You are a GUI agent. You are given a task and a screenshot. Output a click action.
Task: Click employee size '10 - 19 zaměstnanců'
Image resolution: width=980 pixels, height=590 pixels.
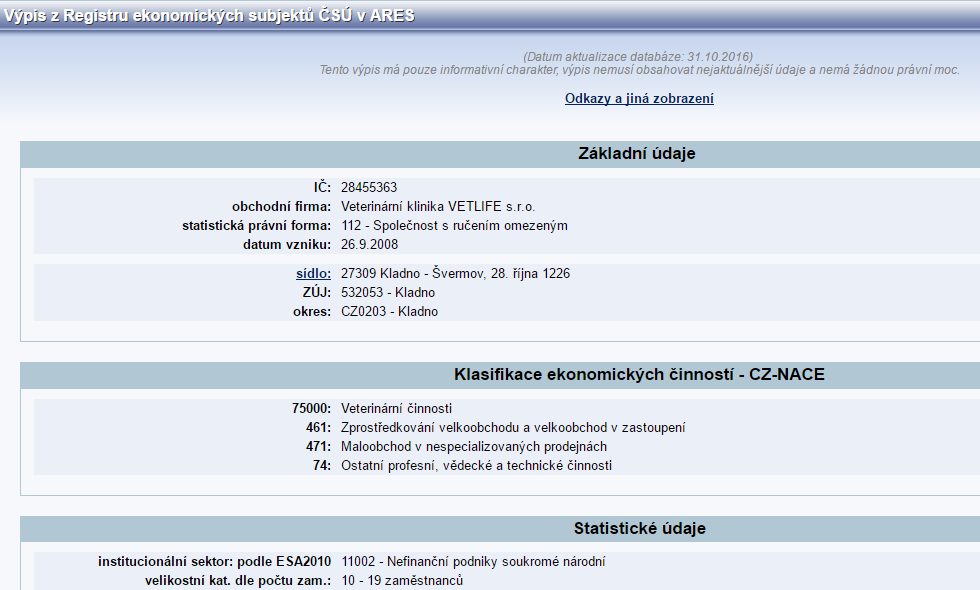tap(402, 580)
